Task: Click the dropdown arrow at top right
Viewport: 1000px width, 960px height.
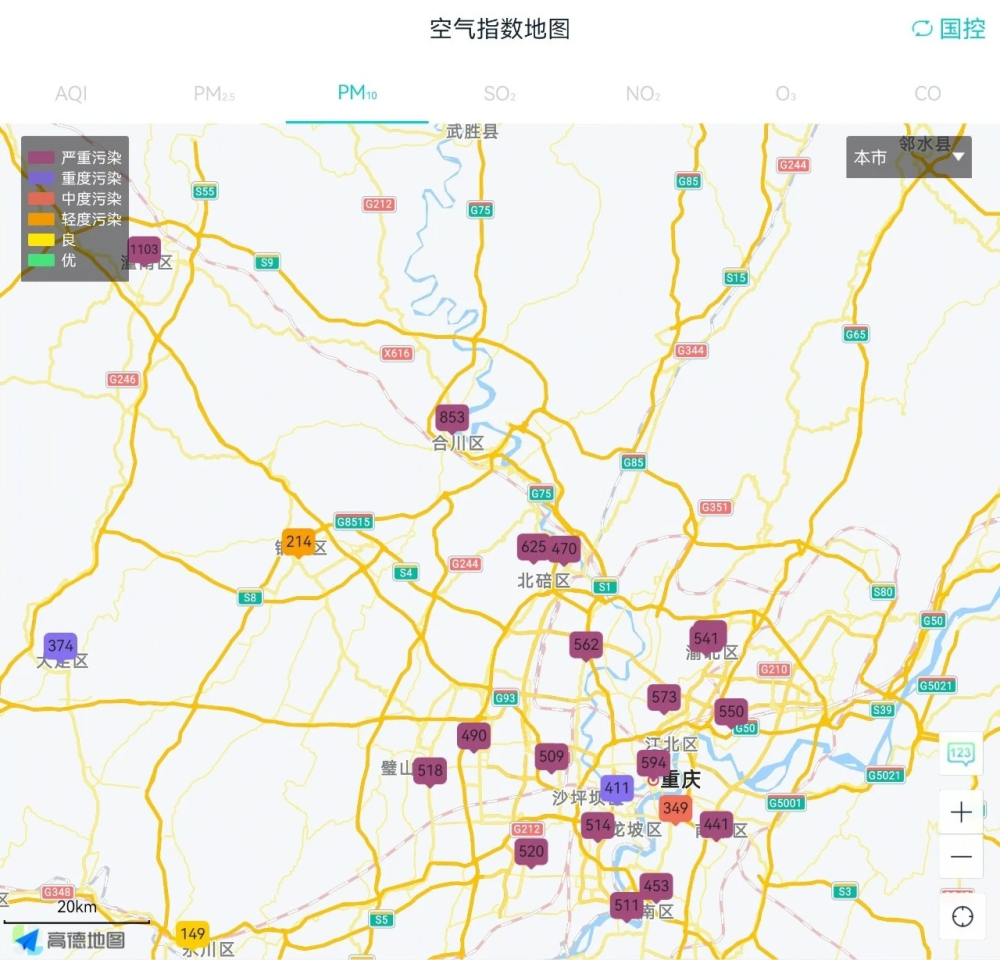Action: click(957, 157)
